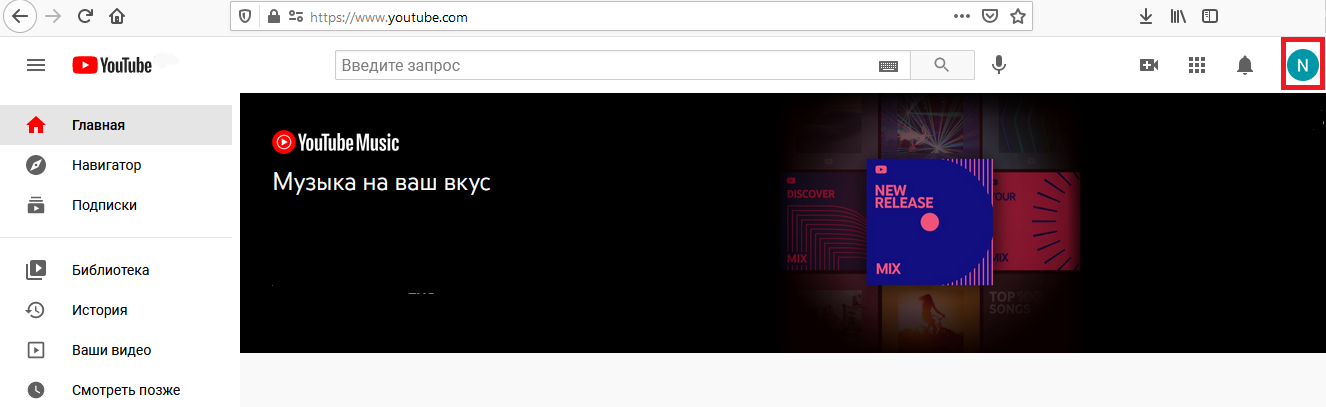Image resolution: width=1326 pixels, height=407 pixels.
Task: Open the account avatar menu
Action: click(x=1301, y=65)
